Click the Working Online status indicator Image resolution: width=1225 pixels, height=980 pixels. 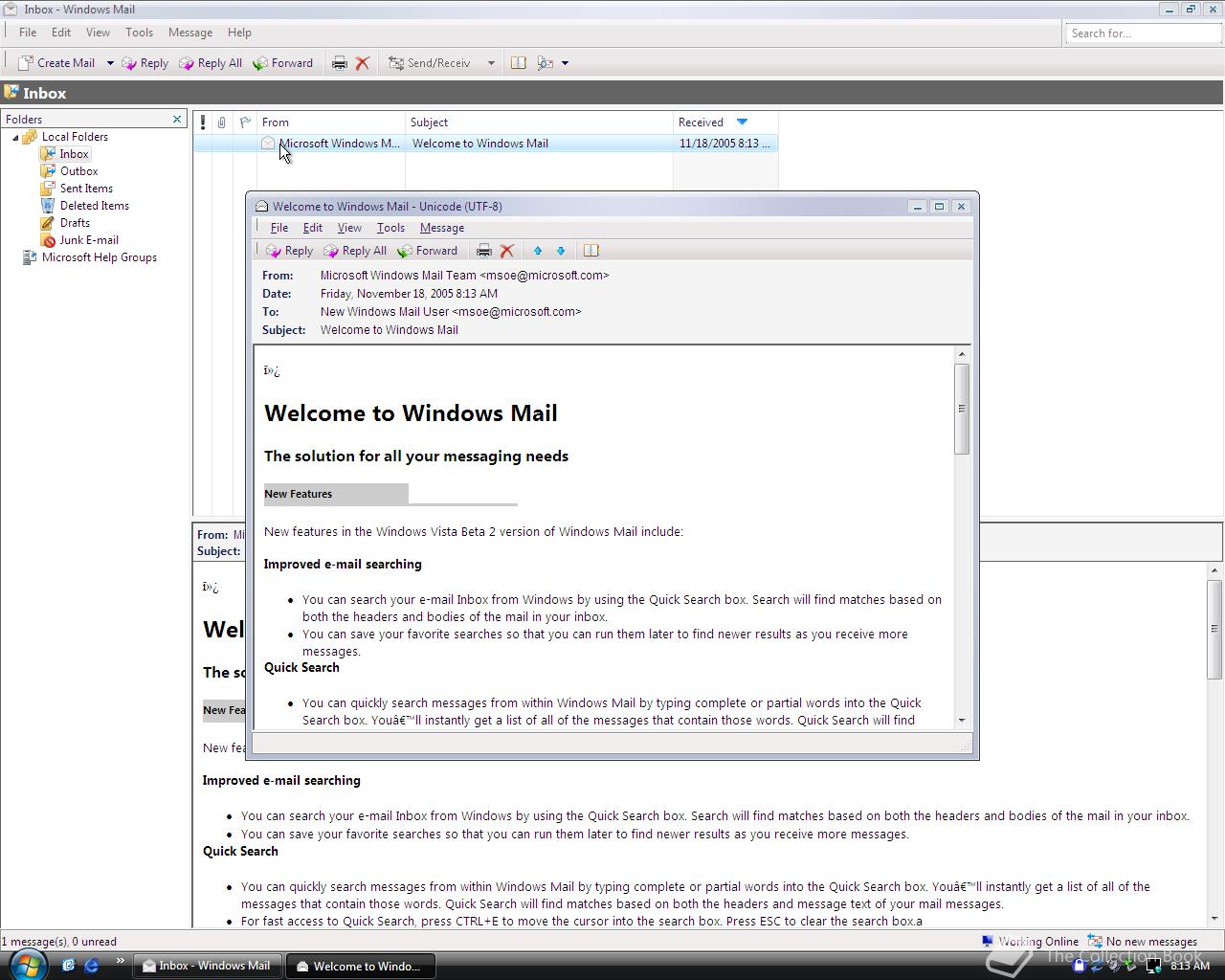1030,942
